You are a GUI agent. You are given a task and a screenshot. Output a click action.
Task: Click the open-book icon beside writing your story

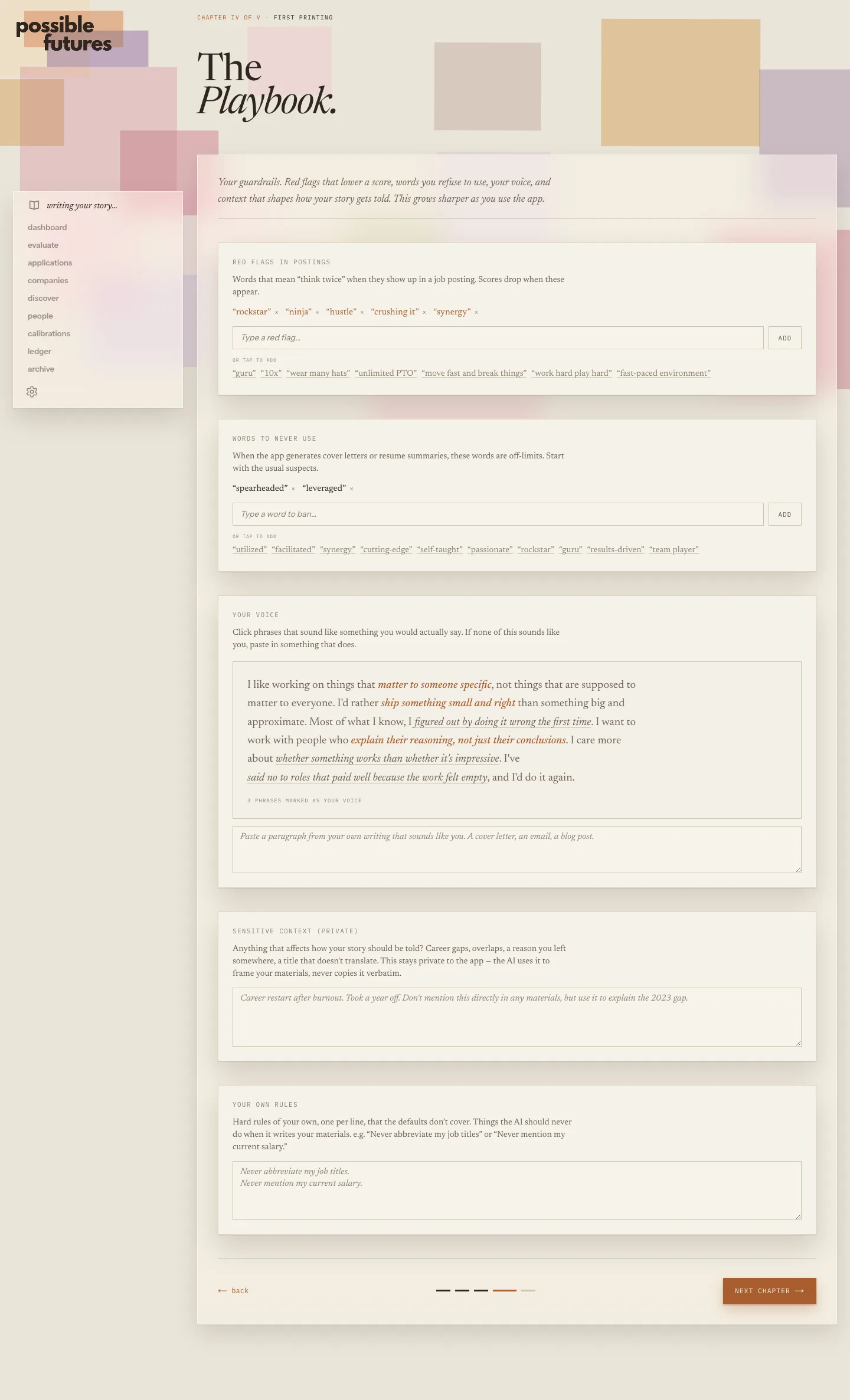(34, 205)
